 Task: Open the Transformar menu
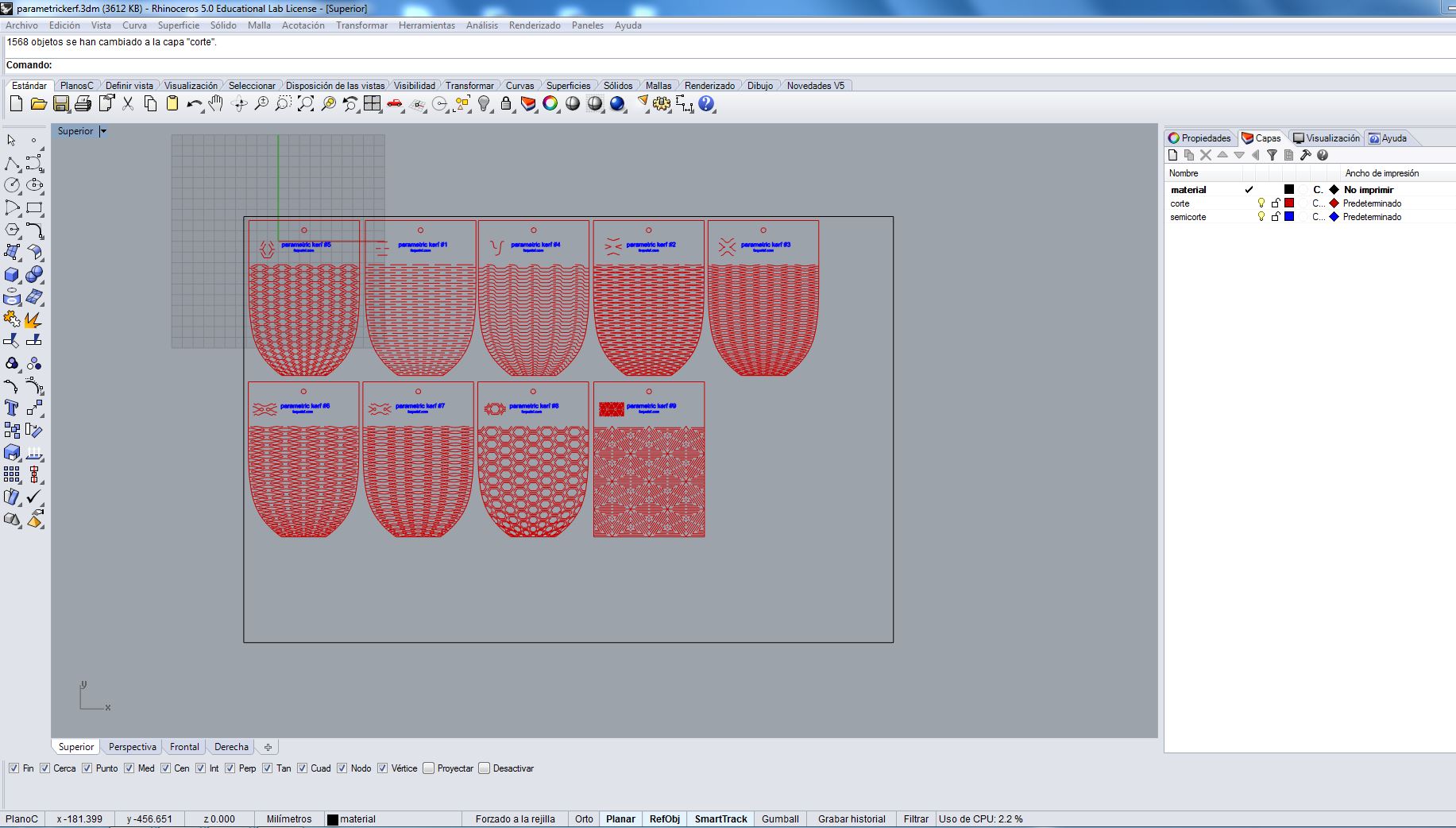[361, 25]
